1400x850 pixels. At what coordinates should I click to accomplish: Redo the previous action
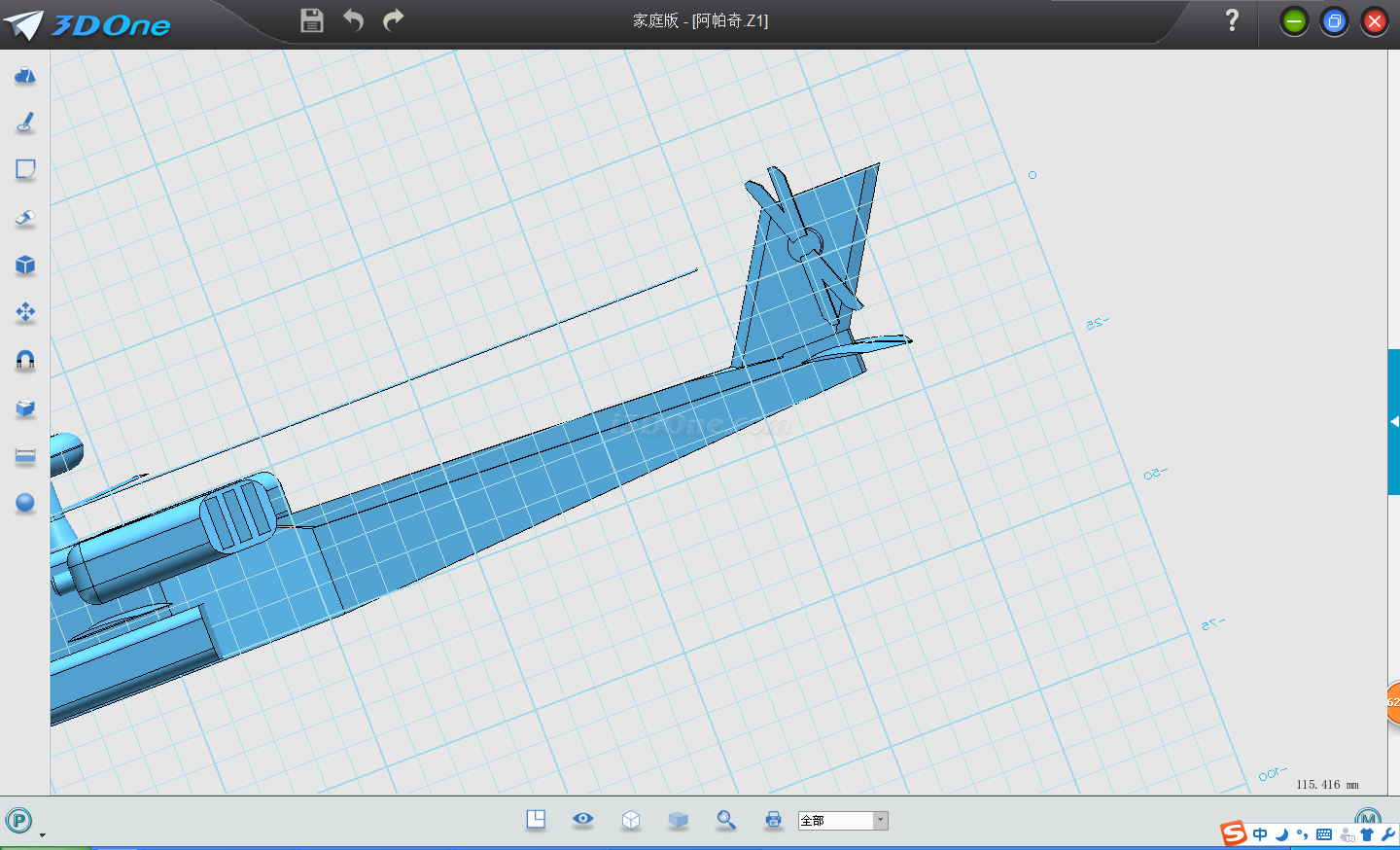point(394,20)
